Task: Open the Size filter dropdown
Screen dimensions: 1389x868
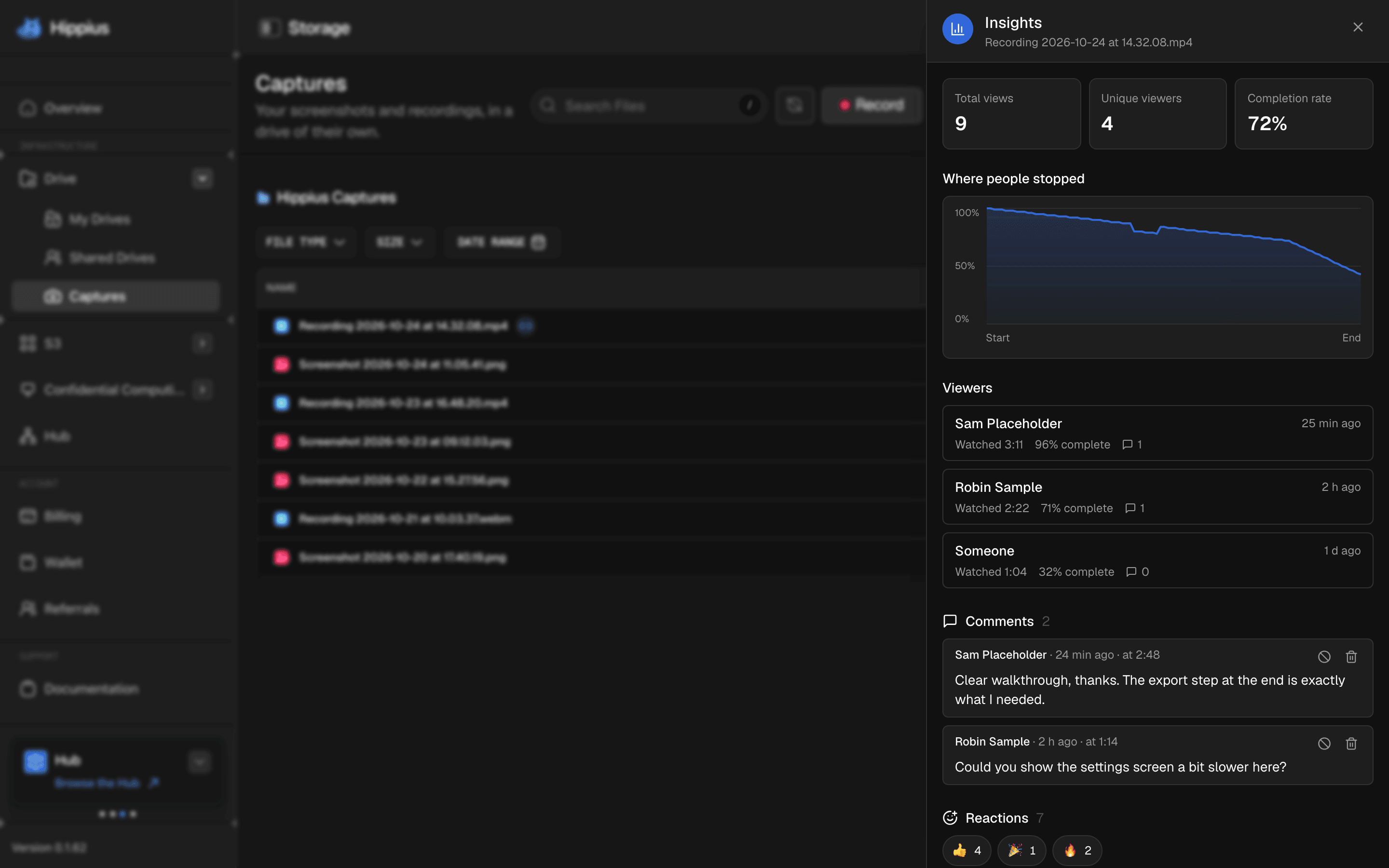Action: coord(399,242)
